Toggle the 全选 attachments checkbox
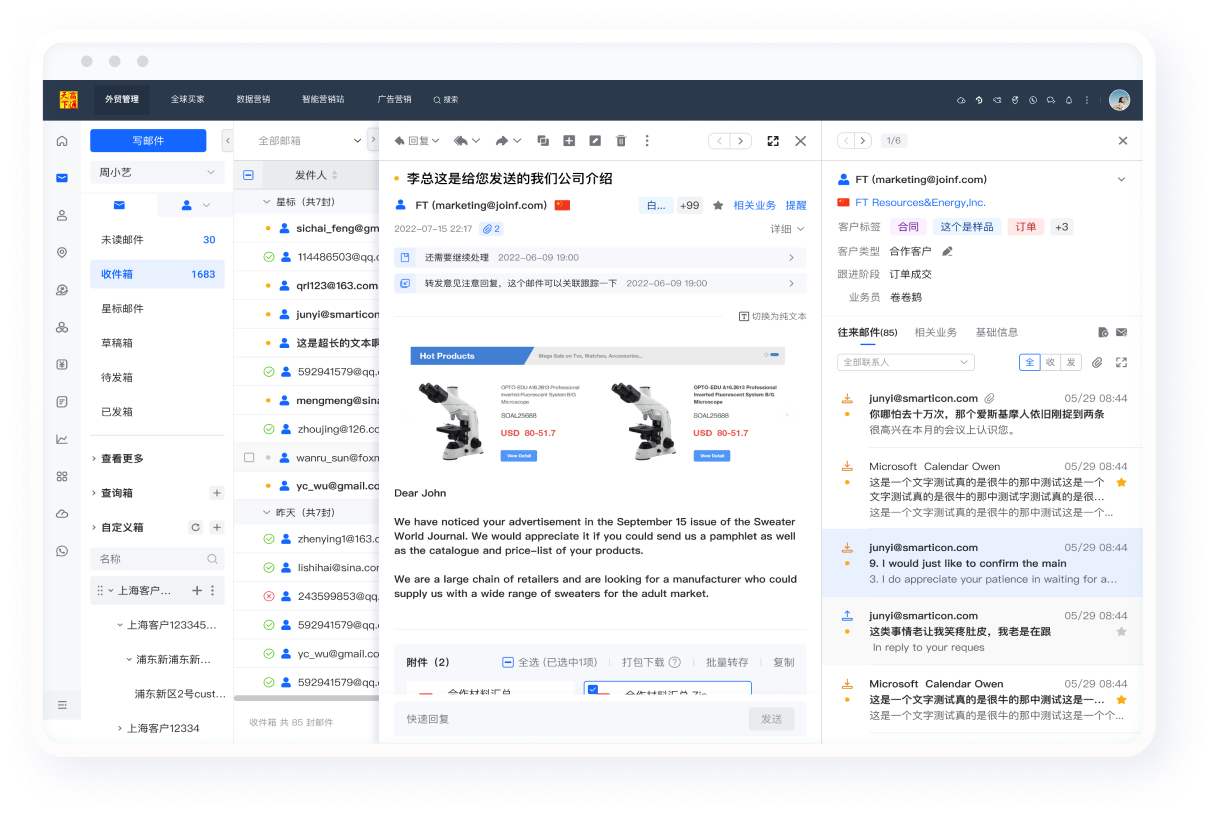The width and height of the screenshot is (1212, 813). click(x=508, y=662)
